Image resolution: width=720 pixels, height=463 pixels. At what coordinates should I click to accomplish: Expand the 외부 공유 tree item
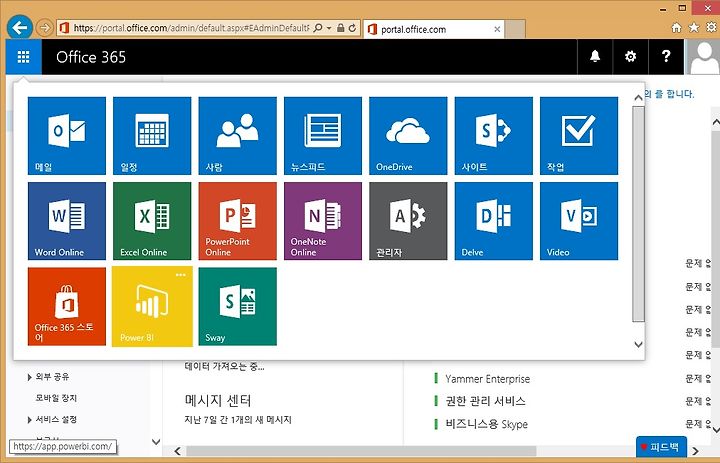pyautogui.click(x=29, y=377)
